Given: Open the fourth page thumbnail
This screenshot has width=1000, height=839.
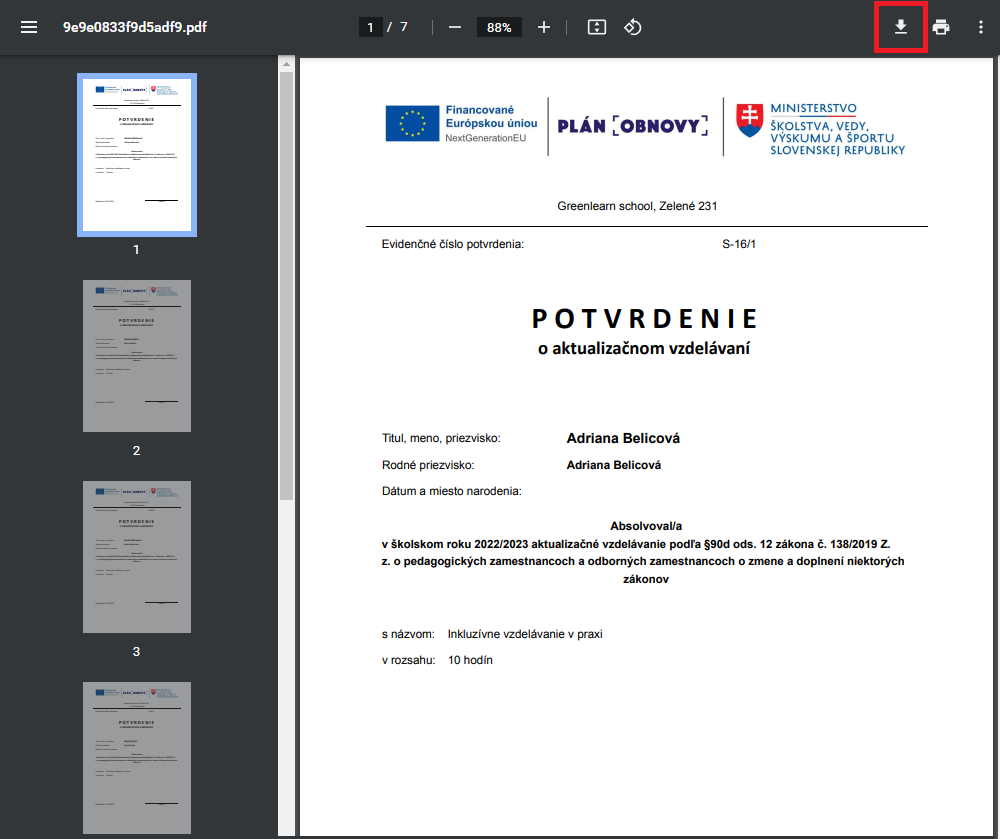Looking at the screenshot, I should pyautogui.click(x=137, y=757).
